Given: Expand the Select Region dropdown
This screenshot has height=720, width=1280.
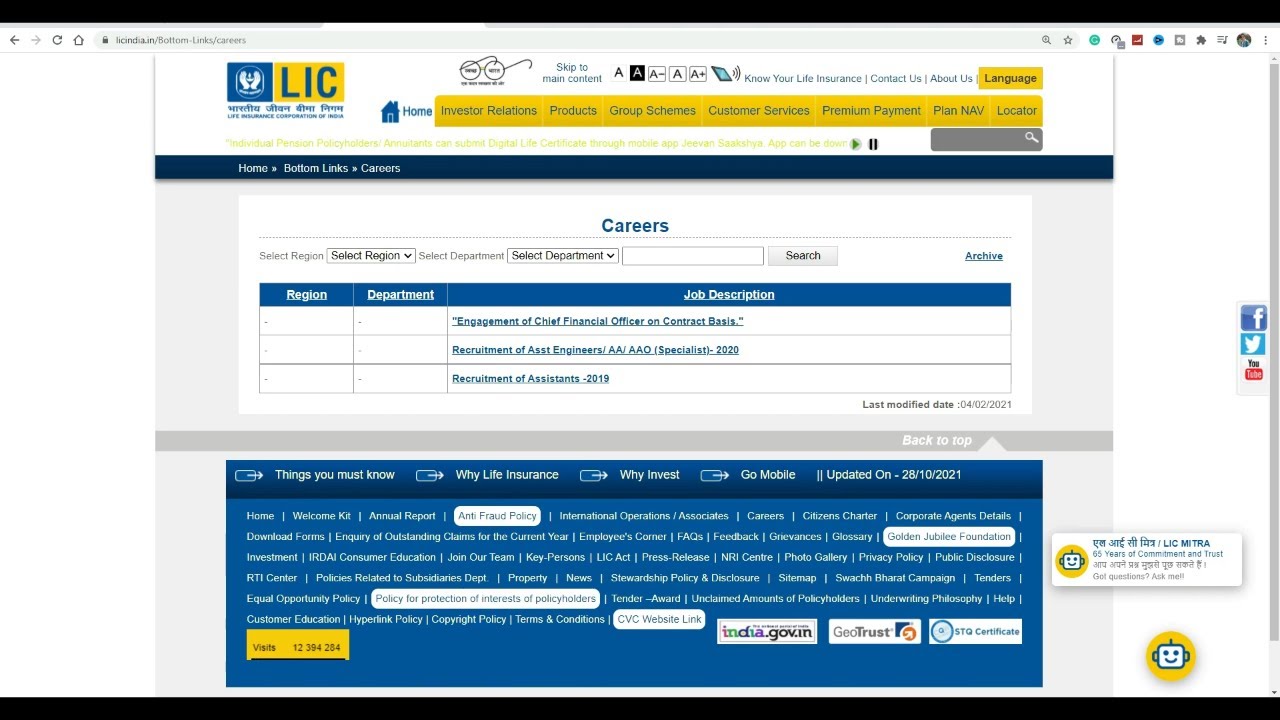Looking at the screenshot, I should (x=371, y=256).
